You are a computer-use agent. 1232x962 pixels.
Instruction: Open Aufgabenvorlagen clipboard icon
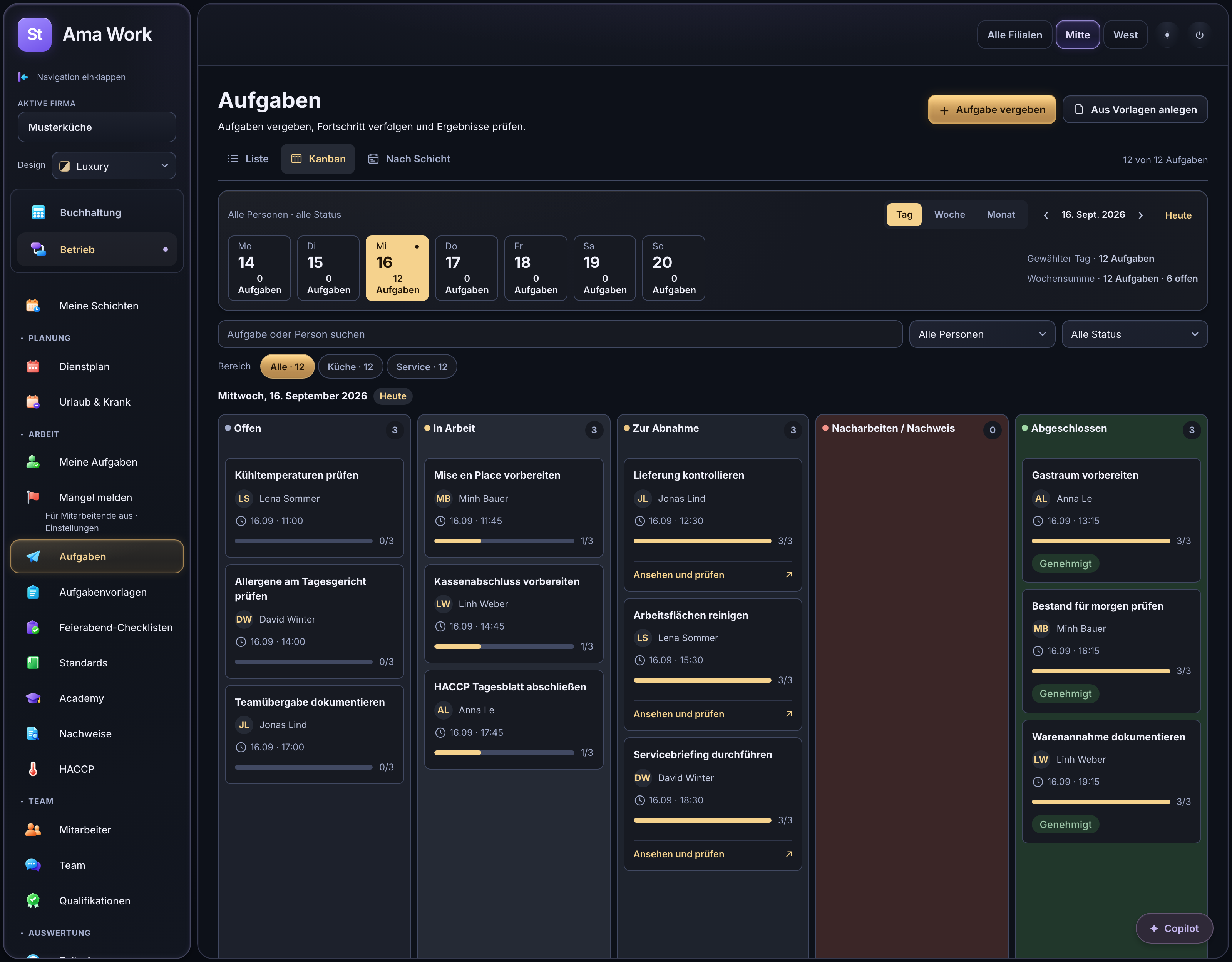[x=33, y=592]
